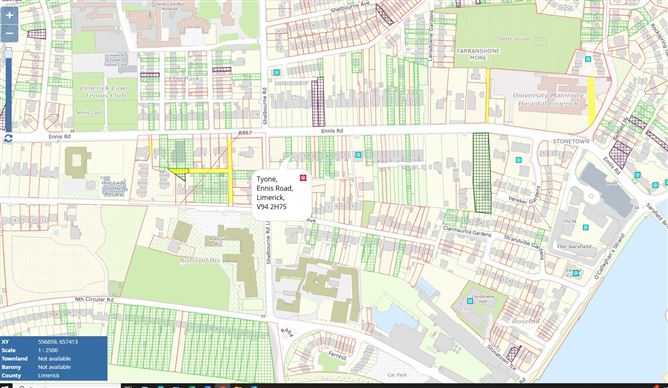Select the large black hatched plot
The width and height of the screenshot is (668, 388).
(x=482, y=172)
